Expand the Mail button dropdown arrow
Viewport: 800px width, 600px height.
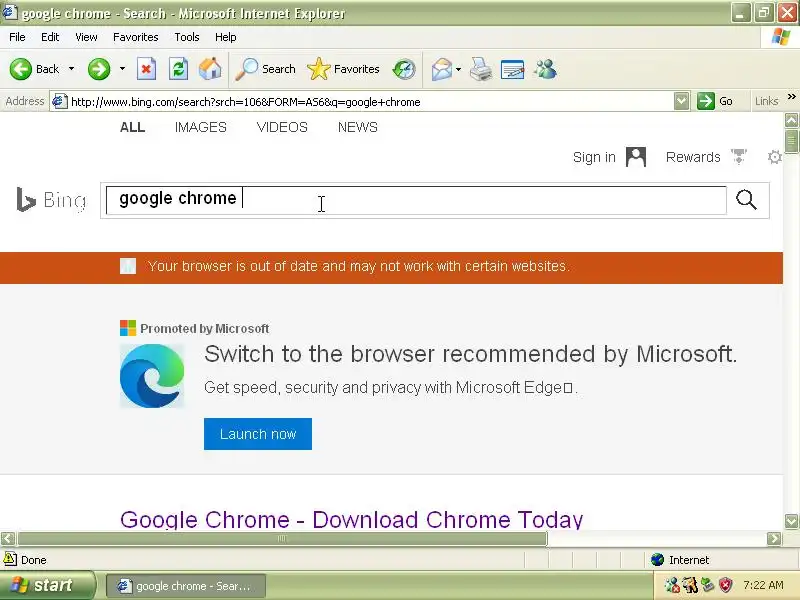(458, 69)
